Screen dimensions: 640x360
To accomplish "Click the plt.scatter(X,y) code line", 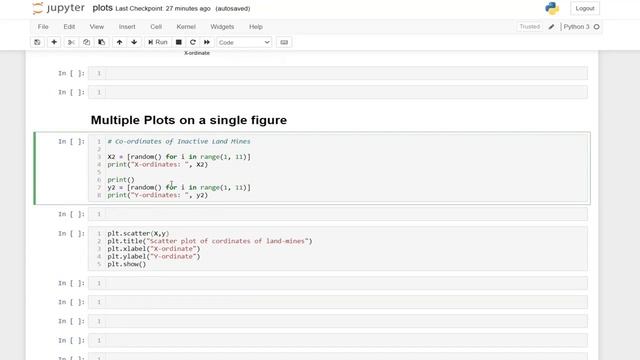I will click(x=138, y=233).
